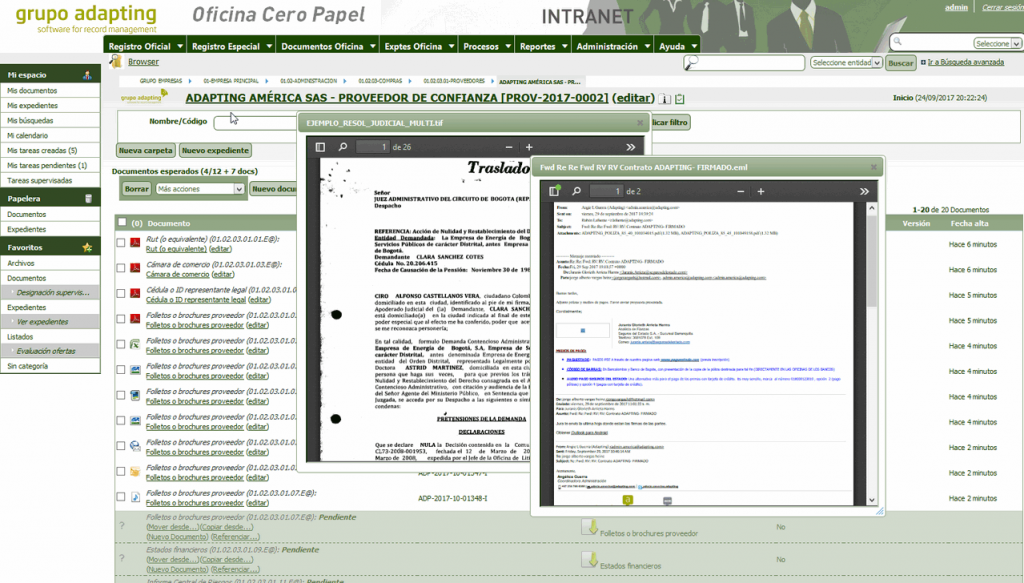Check the Cédula o ID representante legal checkbox
Image resolution: width=1024 pixels, height=583 pixels.
pyautogui.click(x=121, y=293)
